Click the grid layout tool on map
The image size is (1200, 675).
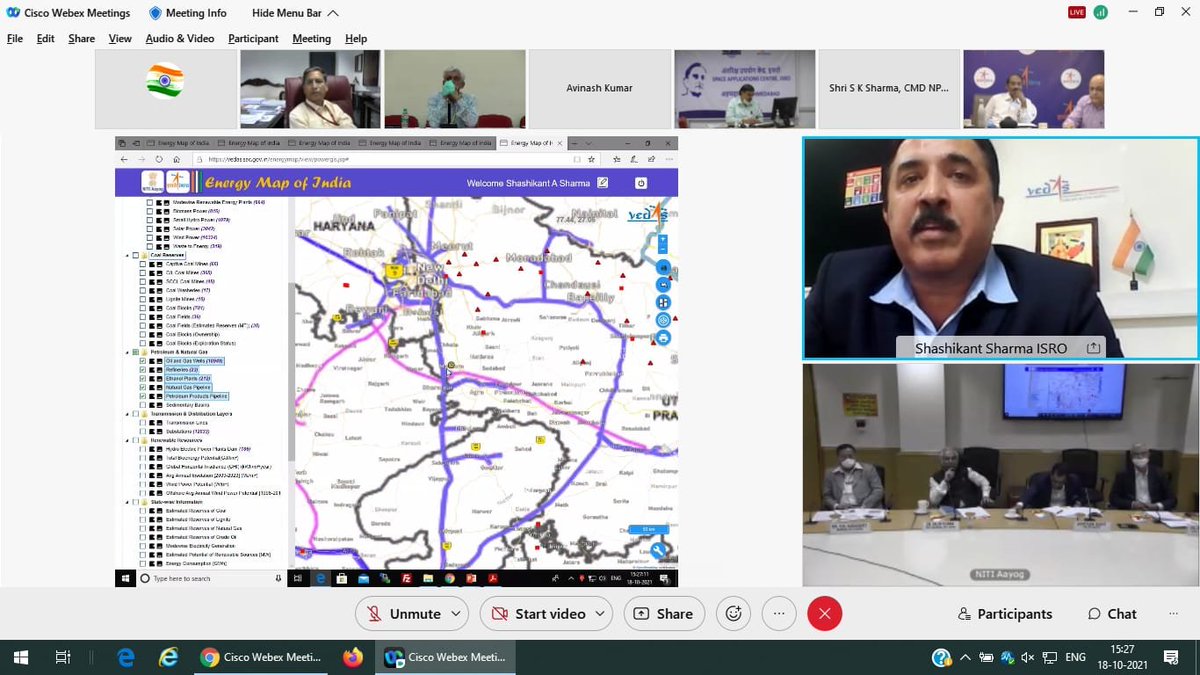[663, 303]
